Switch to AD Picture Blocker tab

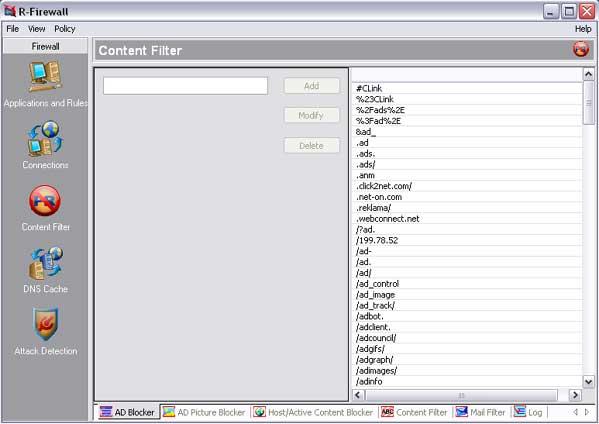click(204, 413)
